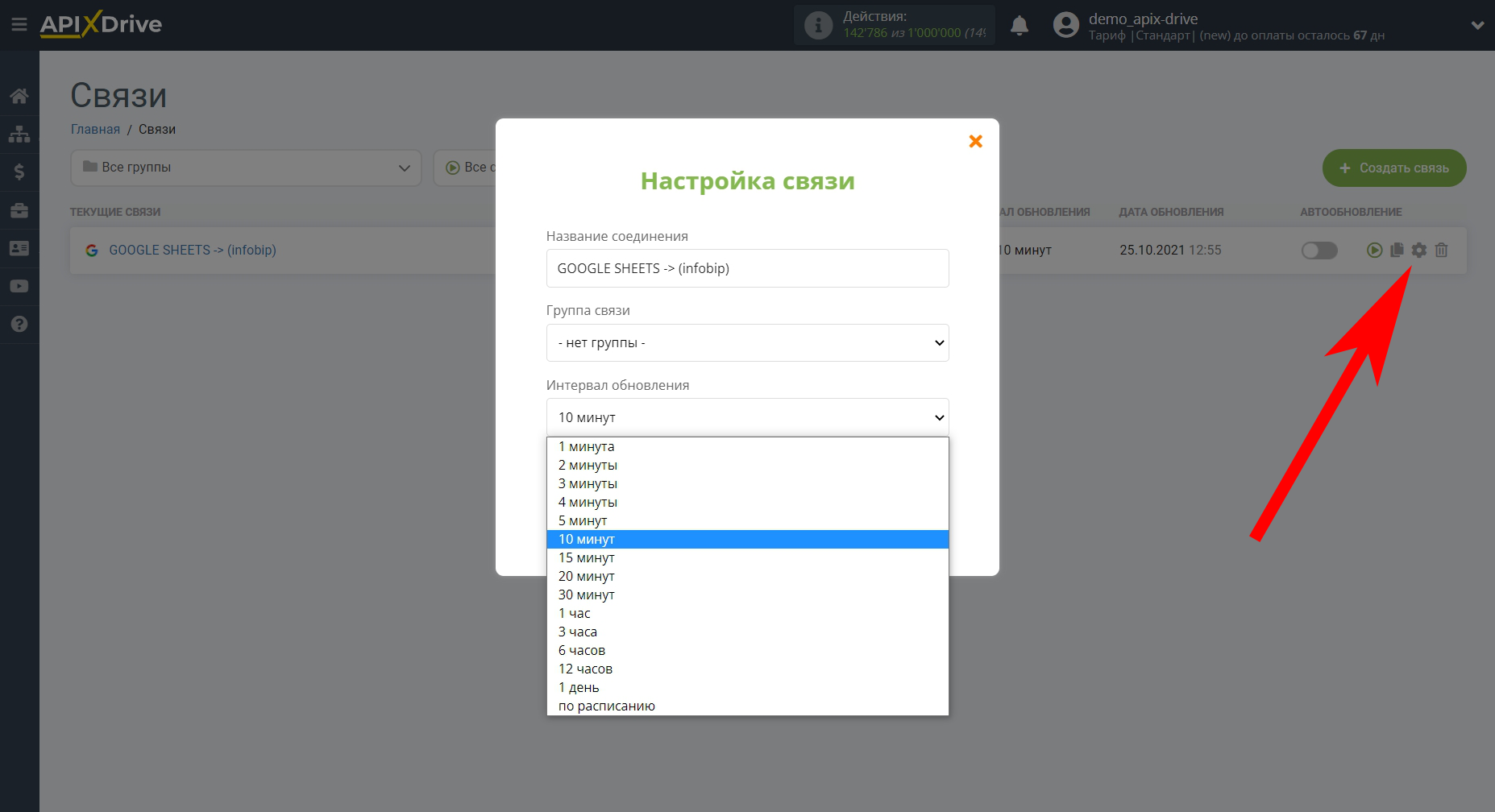1495x812 pixels.
Task: Open the connections sitemap sidebar icon
Action: click(19, 134)
